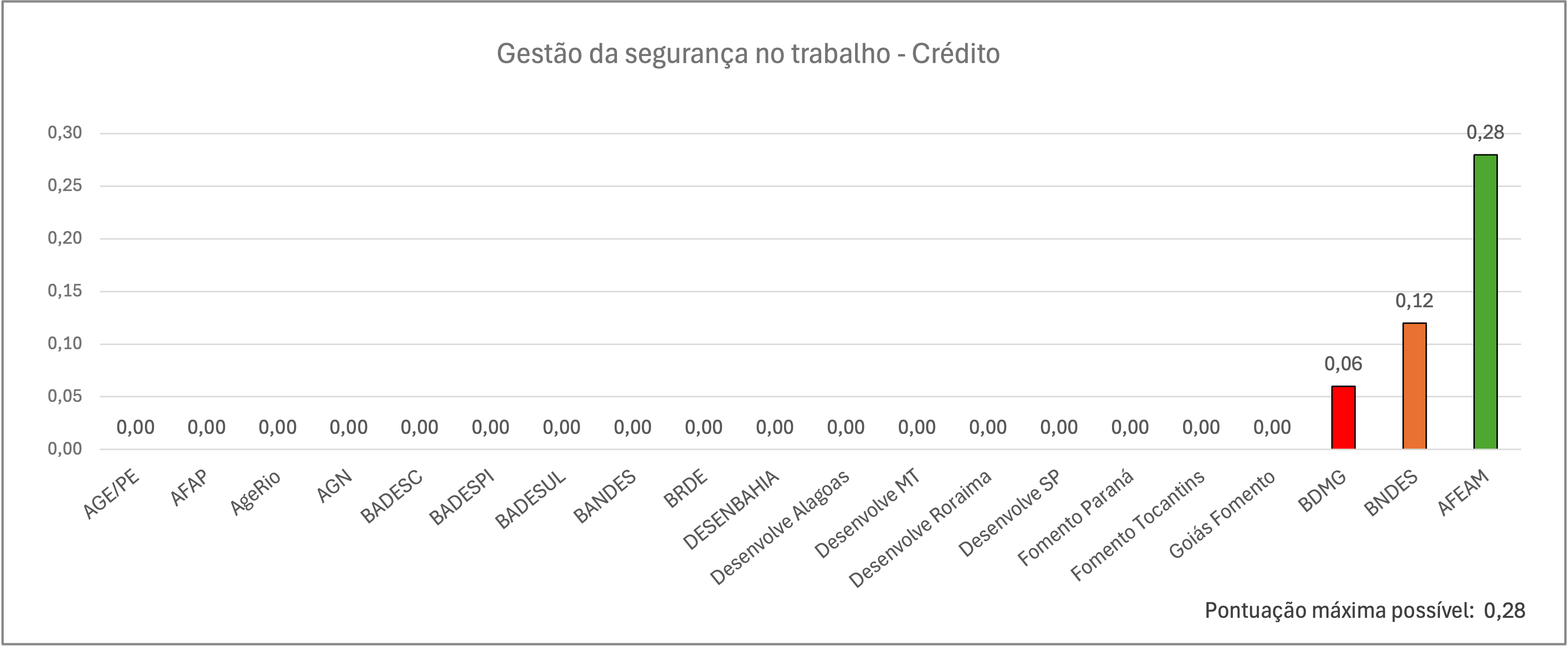
Task: Select the green AFEAM bar
Action: tap(1485, 302)
